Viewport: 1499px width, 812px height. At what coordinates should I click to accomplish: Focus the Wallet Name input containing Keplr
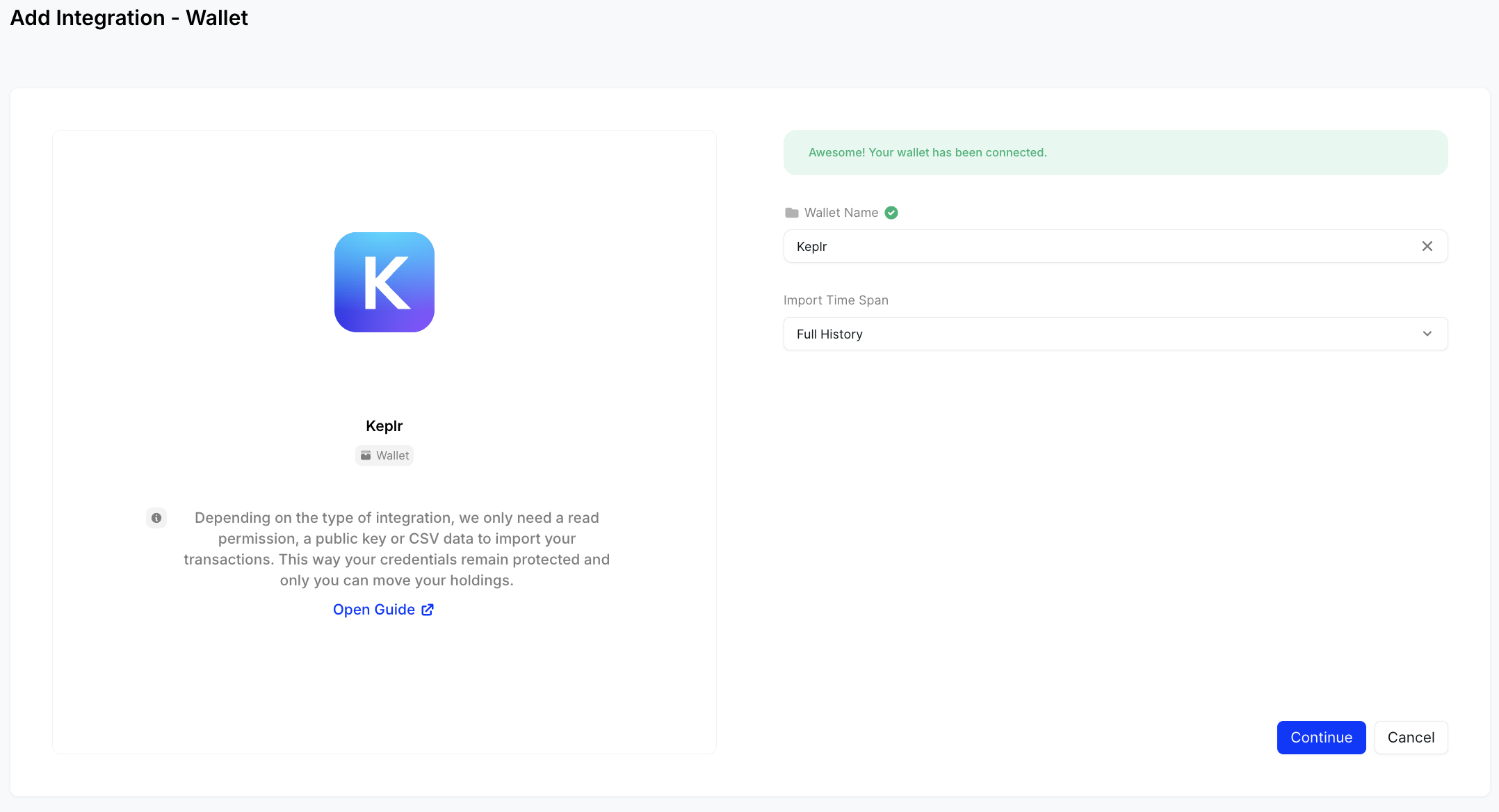pos(1115,246)
